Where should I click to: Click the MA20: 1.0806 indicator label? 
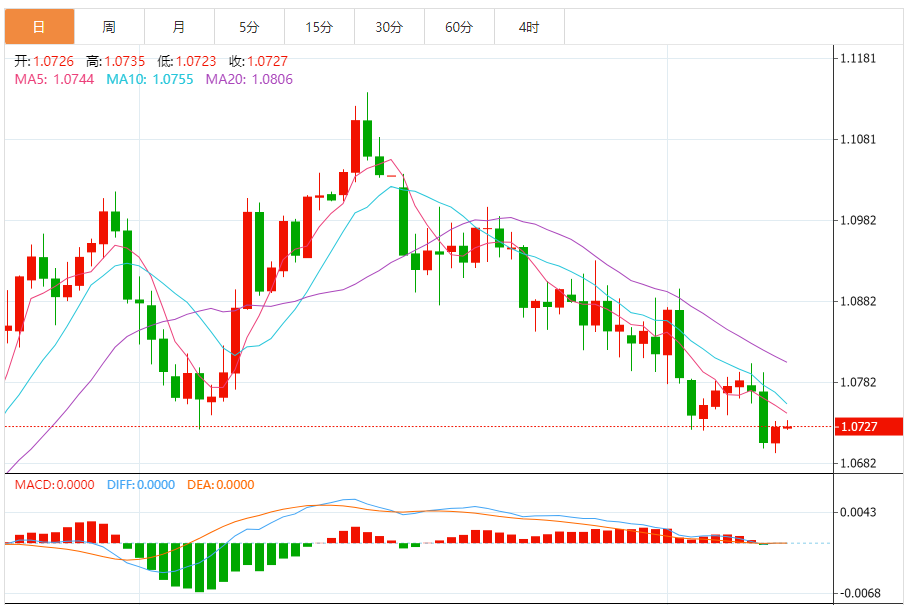pos(249,79)
